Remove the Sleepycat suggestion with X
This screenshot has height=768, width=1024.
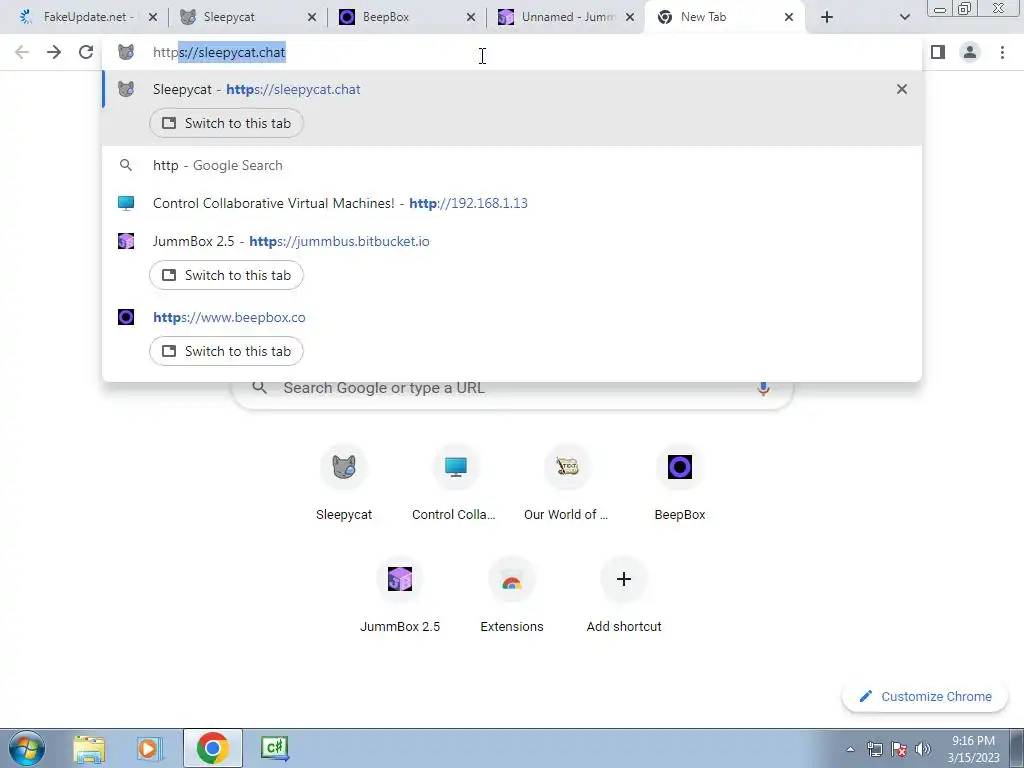point(902,89)
